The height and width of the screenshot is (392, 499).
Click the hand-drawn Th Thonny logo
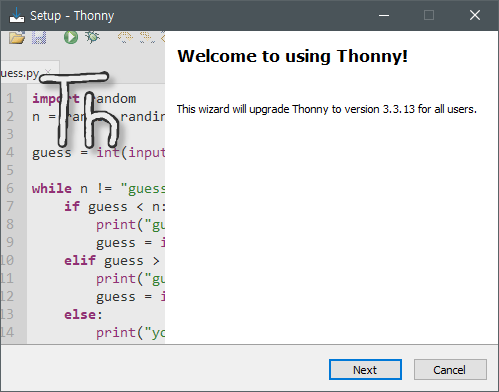click(x=79, y=109)
